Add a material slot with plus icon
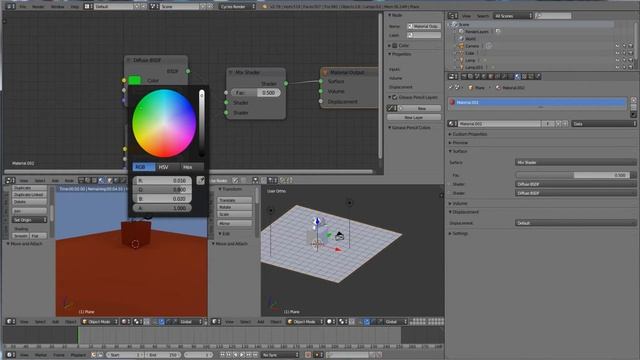 point(633,100)
